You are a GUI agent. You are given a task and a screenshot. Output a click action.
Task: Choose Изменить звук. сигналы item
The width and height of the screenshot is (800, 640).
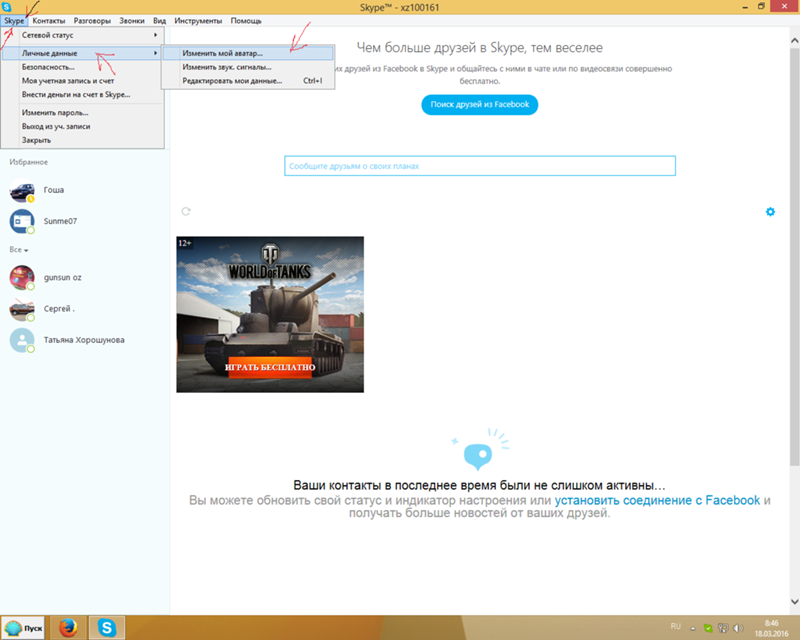248,67
